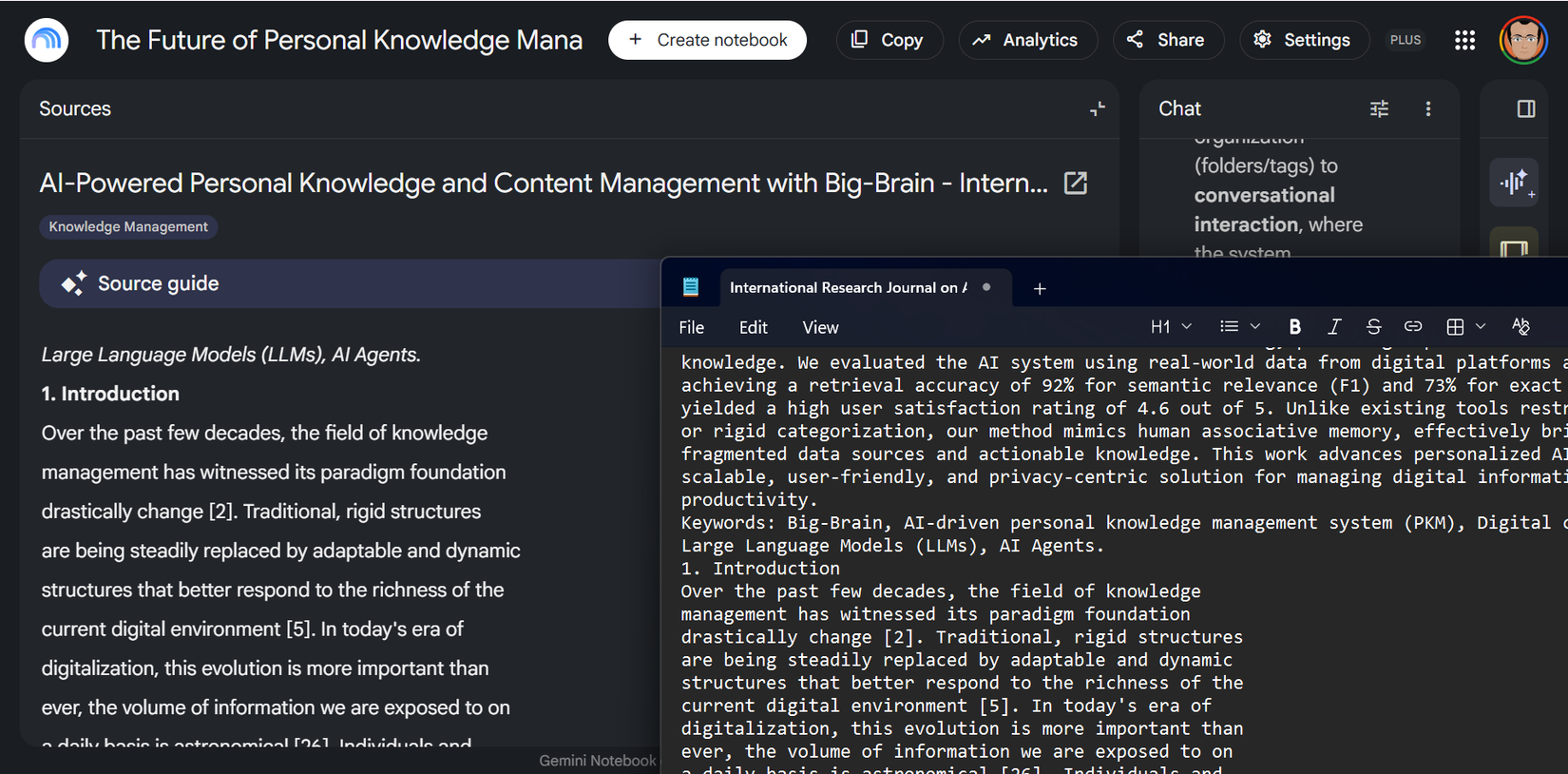Open source in new window icon
This screenshot has width=1568, height=774.
click(1076, 183)
